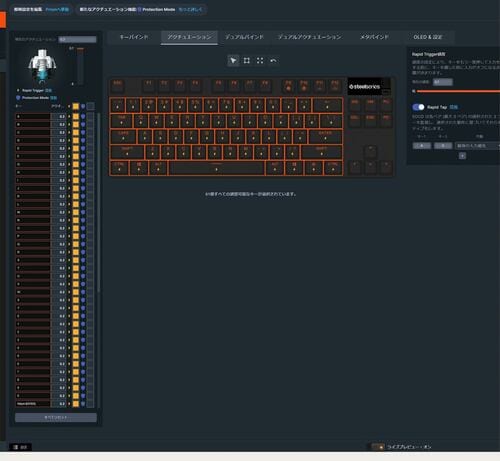Open the デュアルアクチュエーション tab
The image size is (500, 461).
click(309, 37)
